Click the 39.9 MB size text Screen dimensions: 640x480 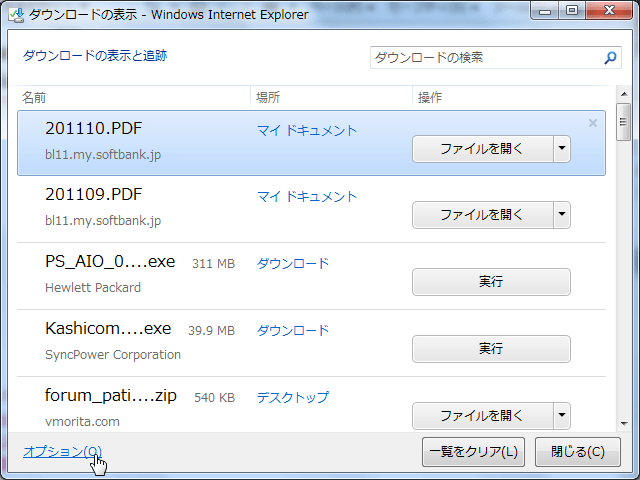pos(211,331)
